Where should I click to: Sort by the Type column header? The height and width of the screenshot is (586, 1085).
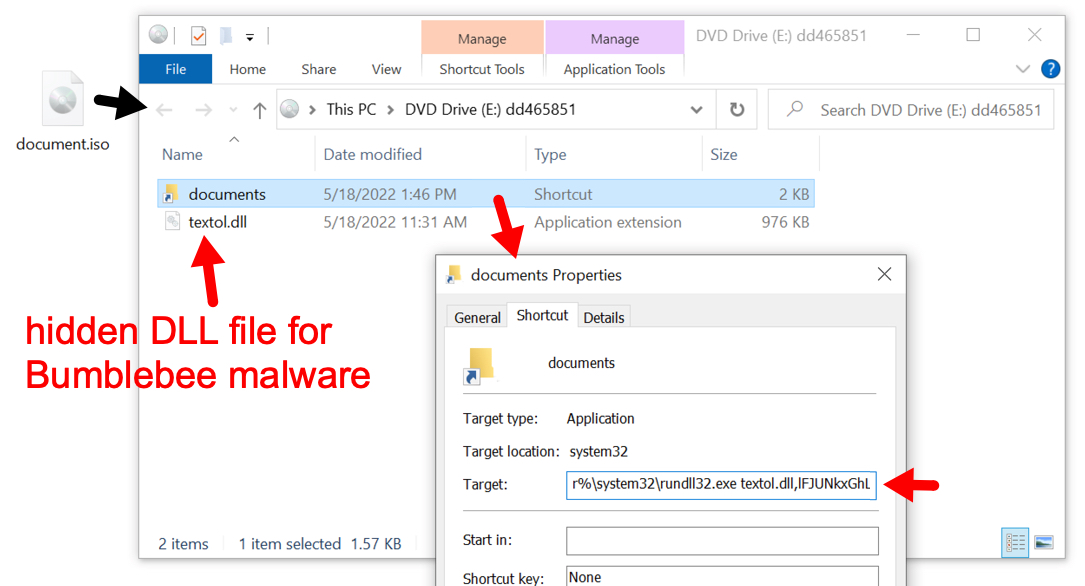click(550, 154)
